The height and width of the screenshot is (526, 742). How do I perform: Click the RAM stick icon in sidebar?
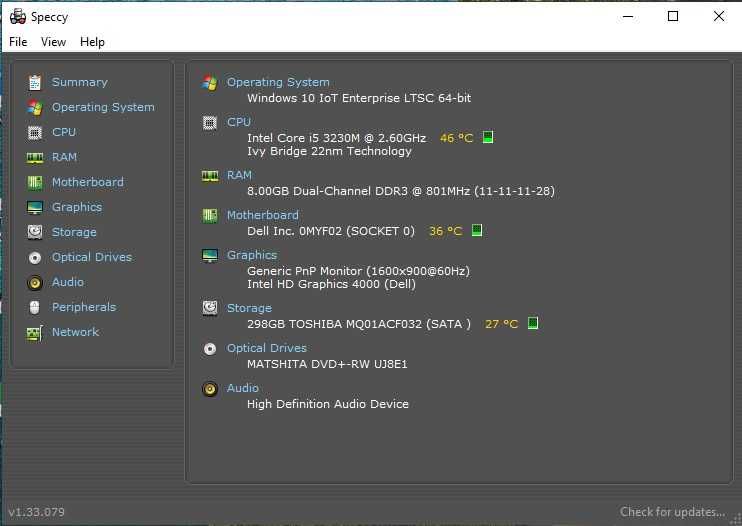(x=35, y=158)
